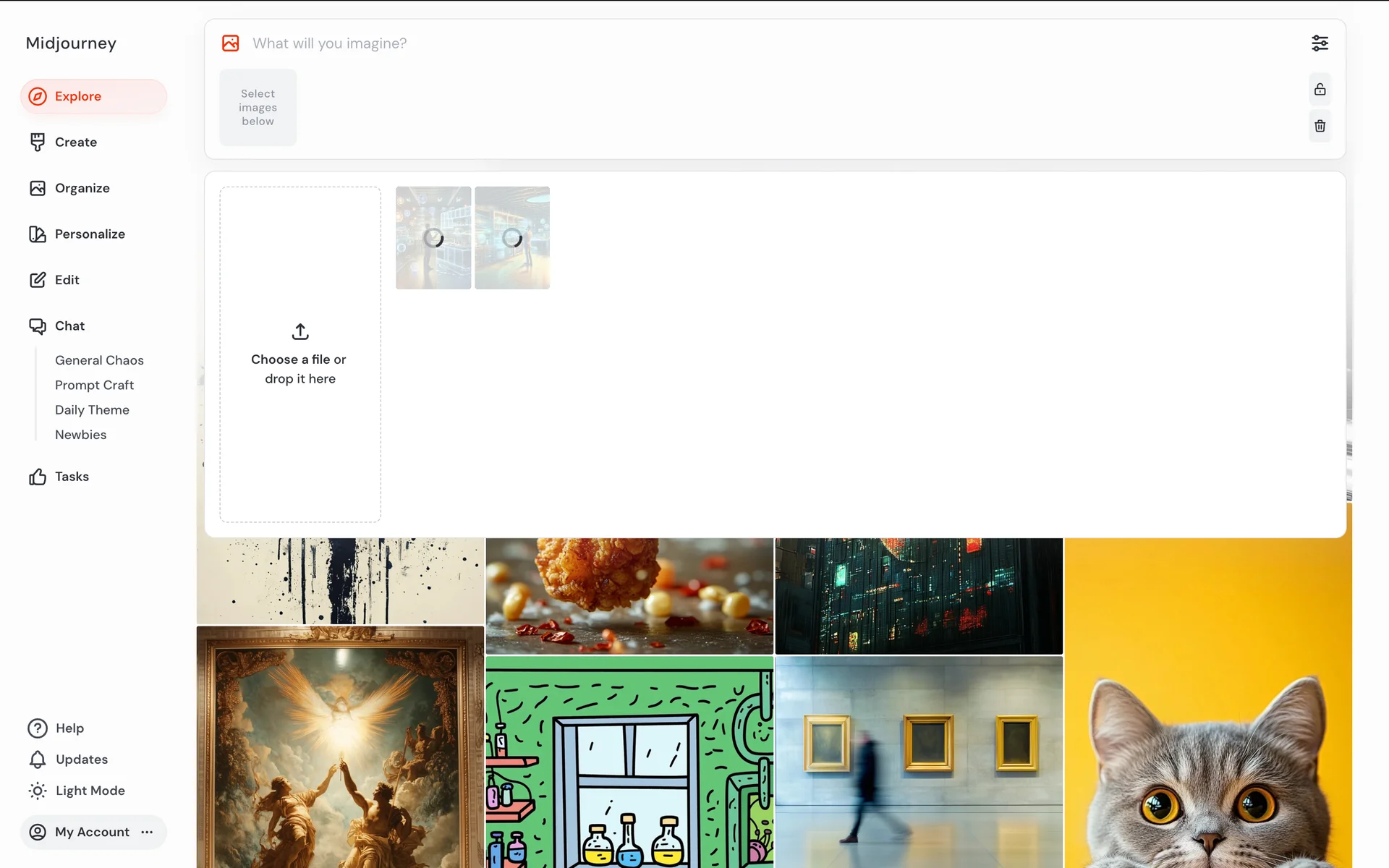Toggle the lock icon for images

click(1320, 90)
